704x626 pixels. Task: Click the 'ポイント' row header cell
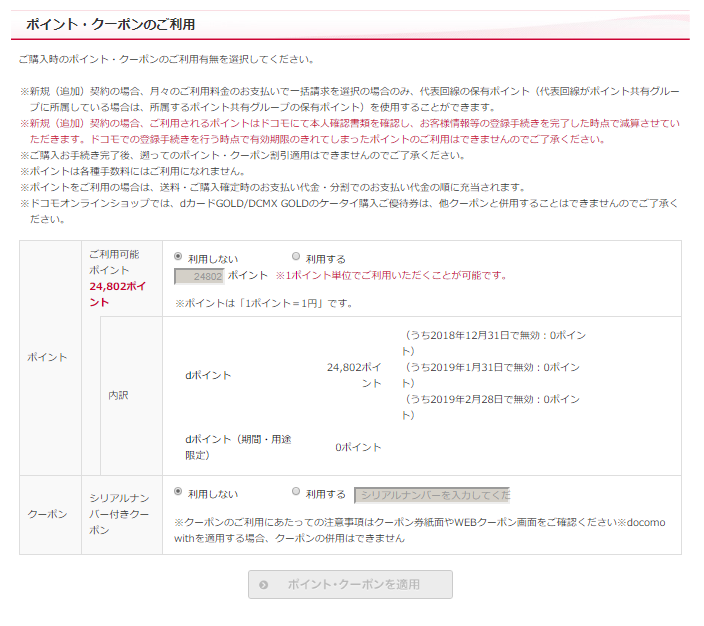tap(49, 357)
